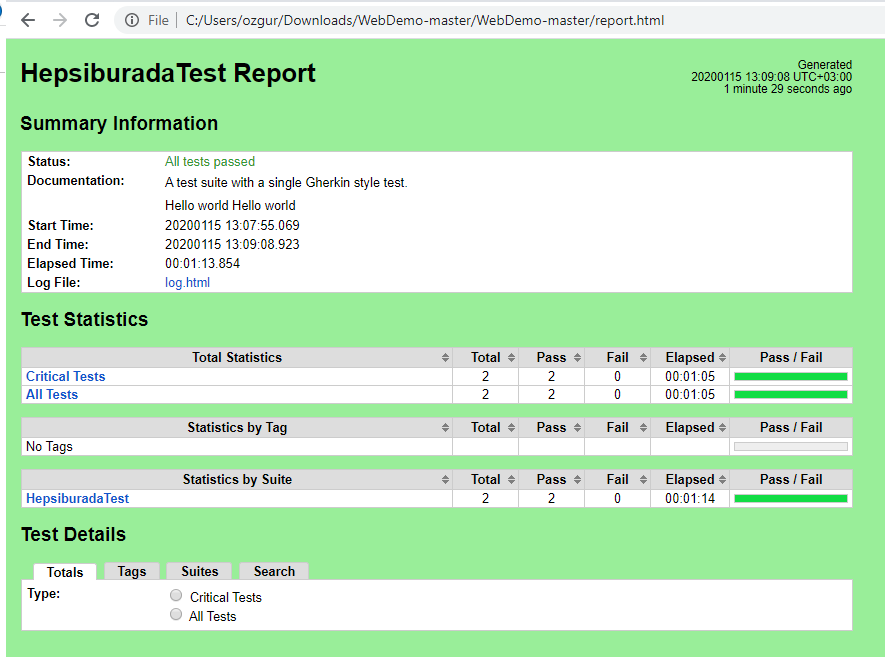Click '1 minute 29 seconds ago' text
Viewport: 885px width, 657px height.
click(788, 89)
